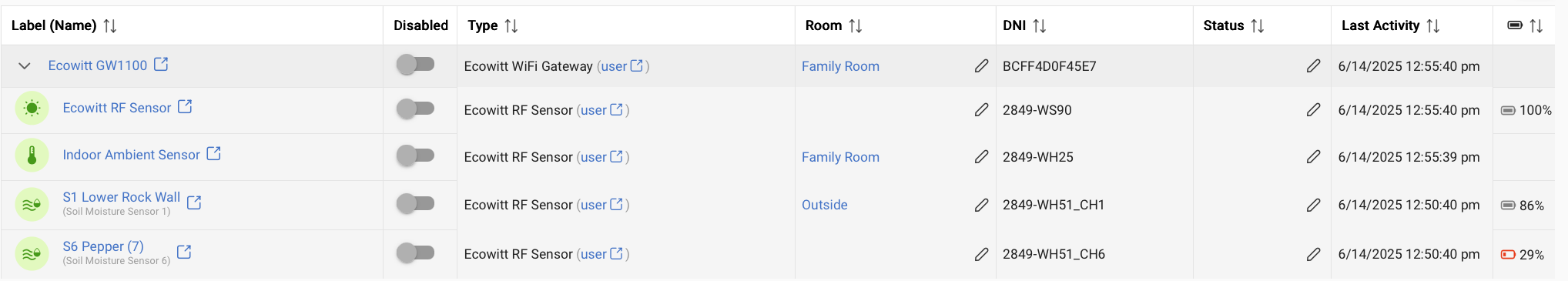Sort table by Type column header
This screenshot has height=281, width=1568.
[x=483, y=25]
